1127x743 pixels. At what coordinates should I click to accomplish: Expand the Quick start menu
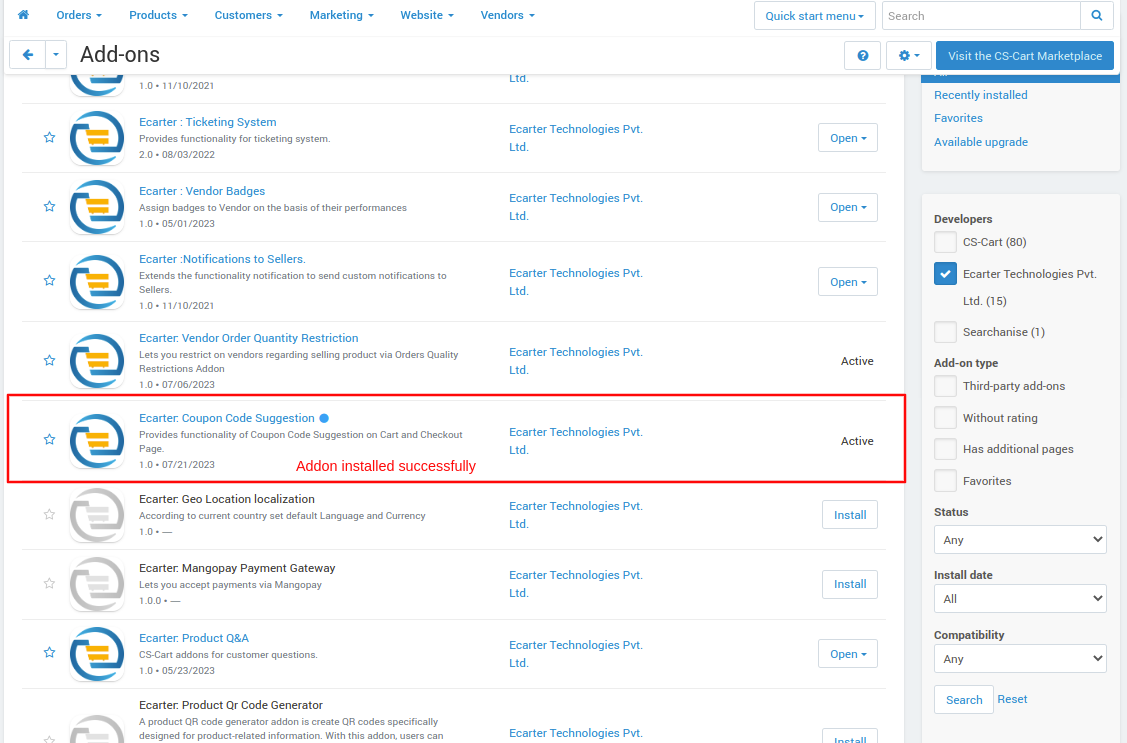pos(814,16)
